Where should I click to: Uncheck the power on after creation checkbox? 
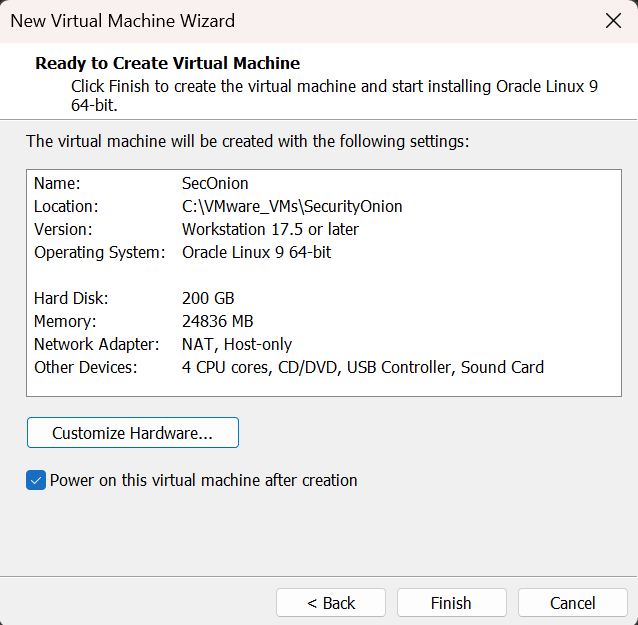[x=36, y=480]
